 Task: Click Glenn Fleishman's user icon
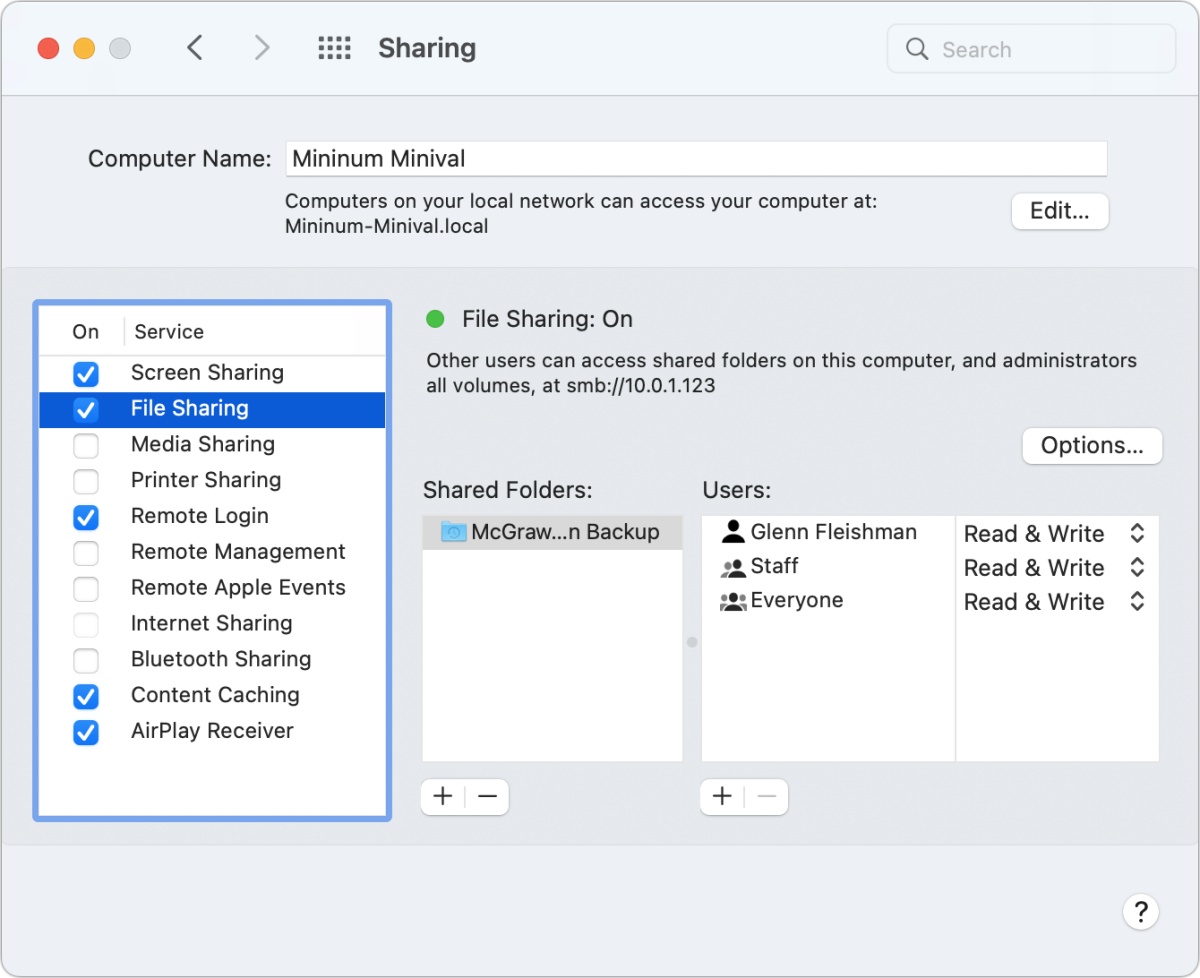click(733, 531)
